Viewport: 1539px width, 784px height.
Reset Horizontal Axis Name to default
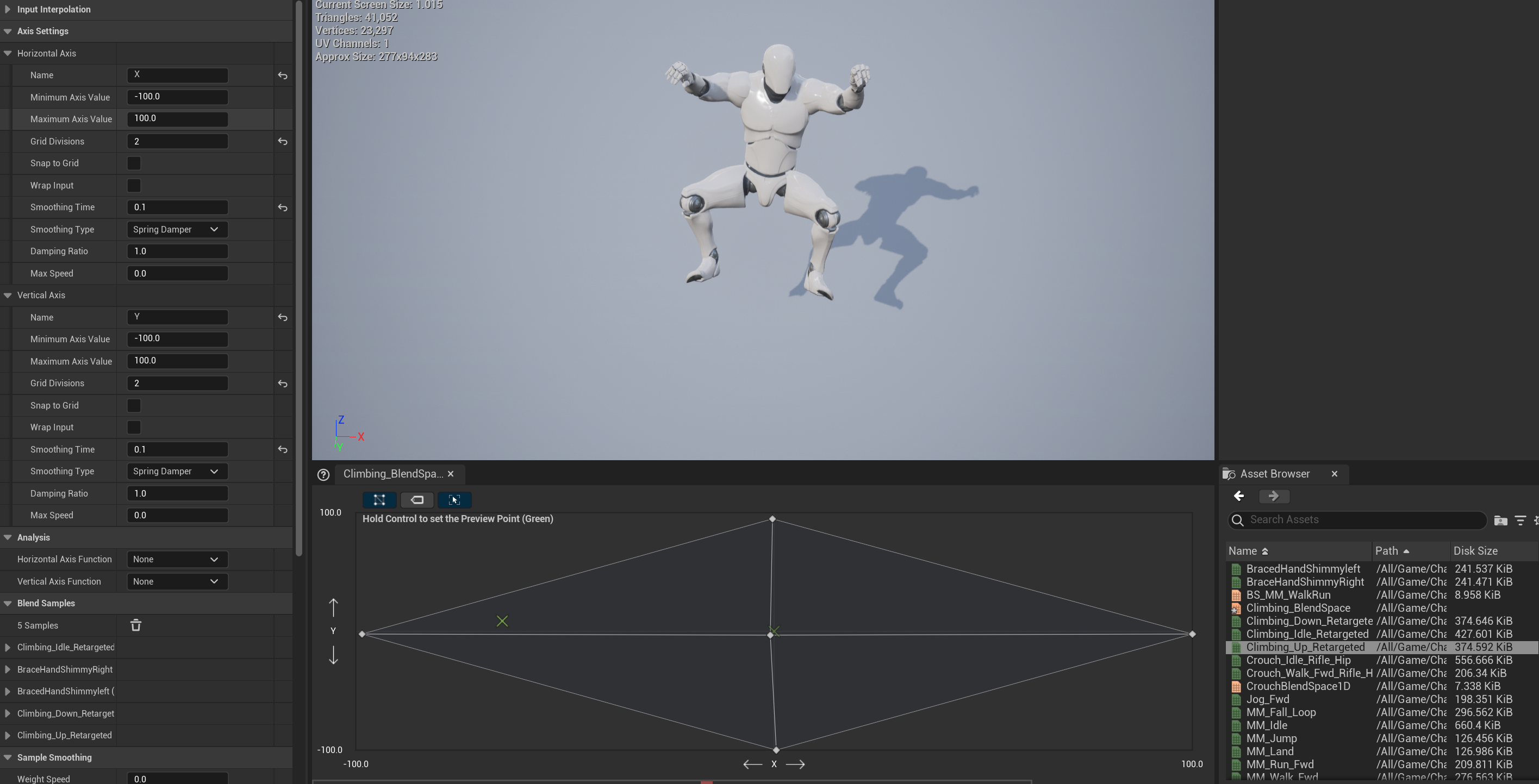[x=283, y=76]
